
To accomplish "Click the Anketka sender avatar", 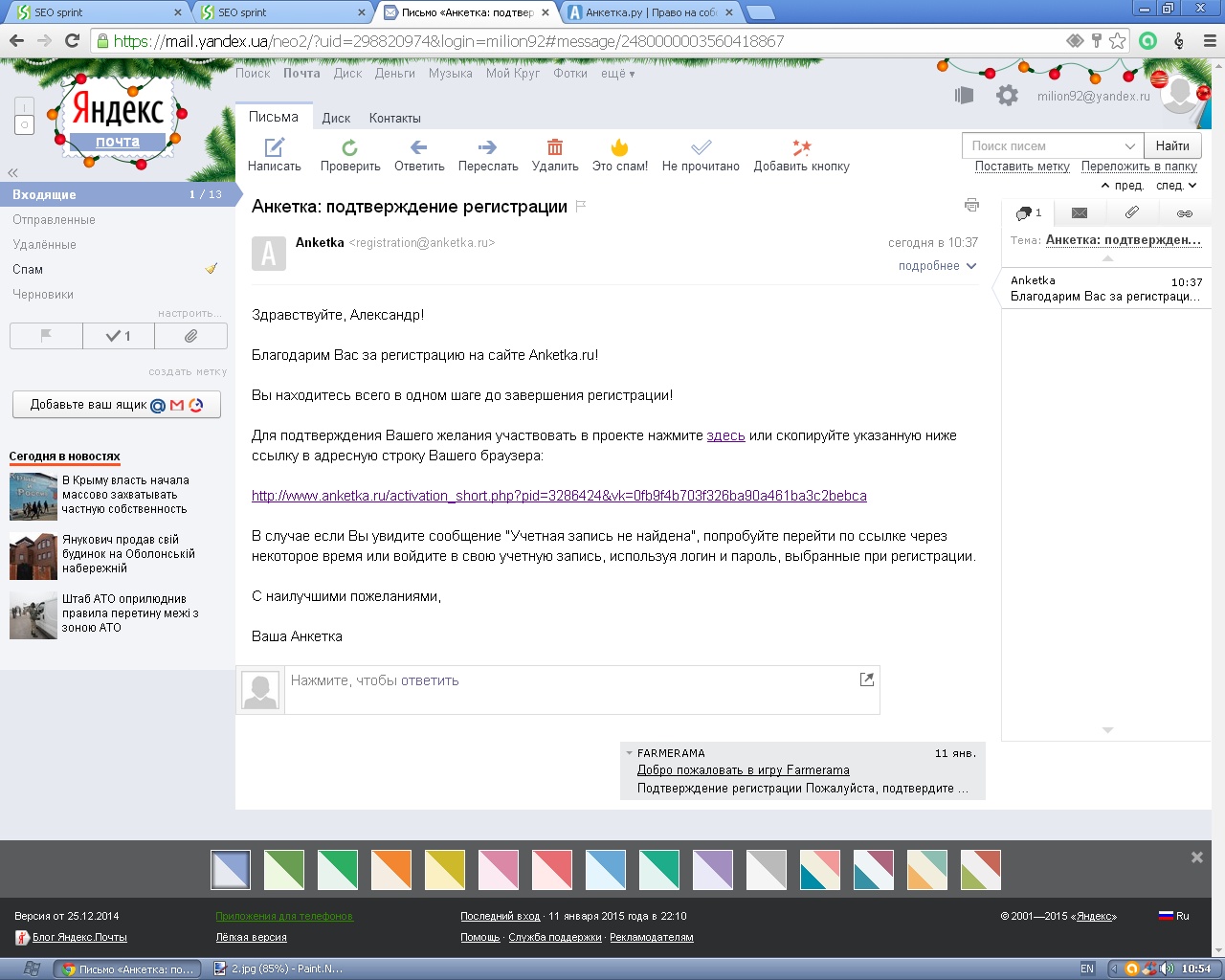I will (x=269, y=254).
